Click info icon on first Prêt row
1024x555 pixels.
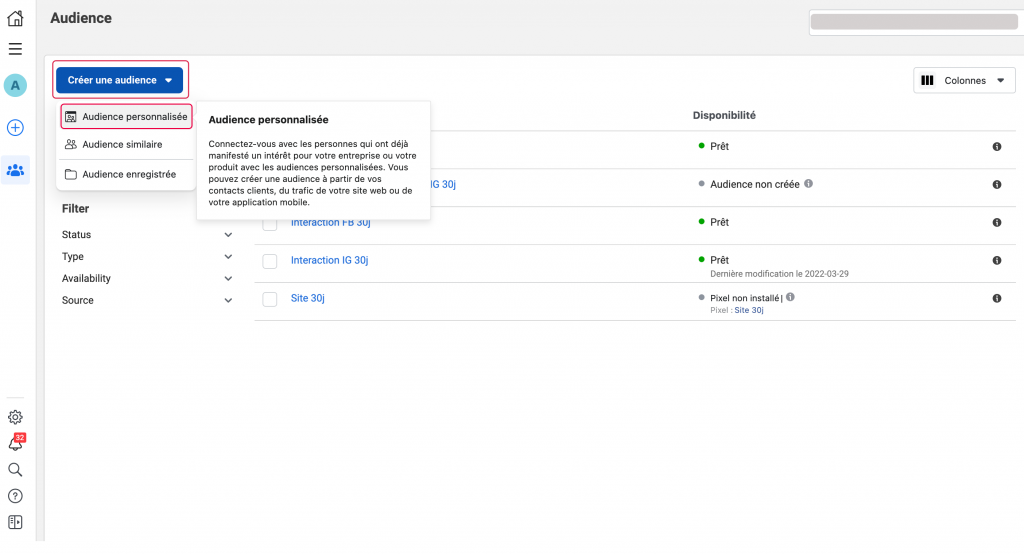pos(997,146)
